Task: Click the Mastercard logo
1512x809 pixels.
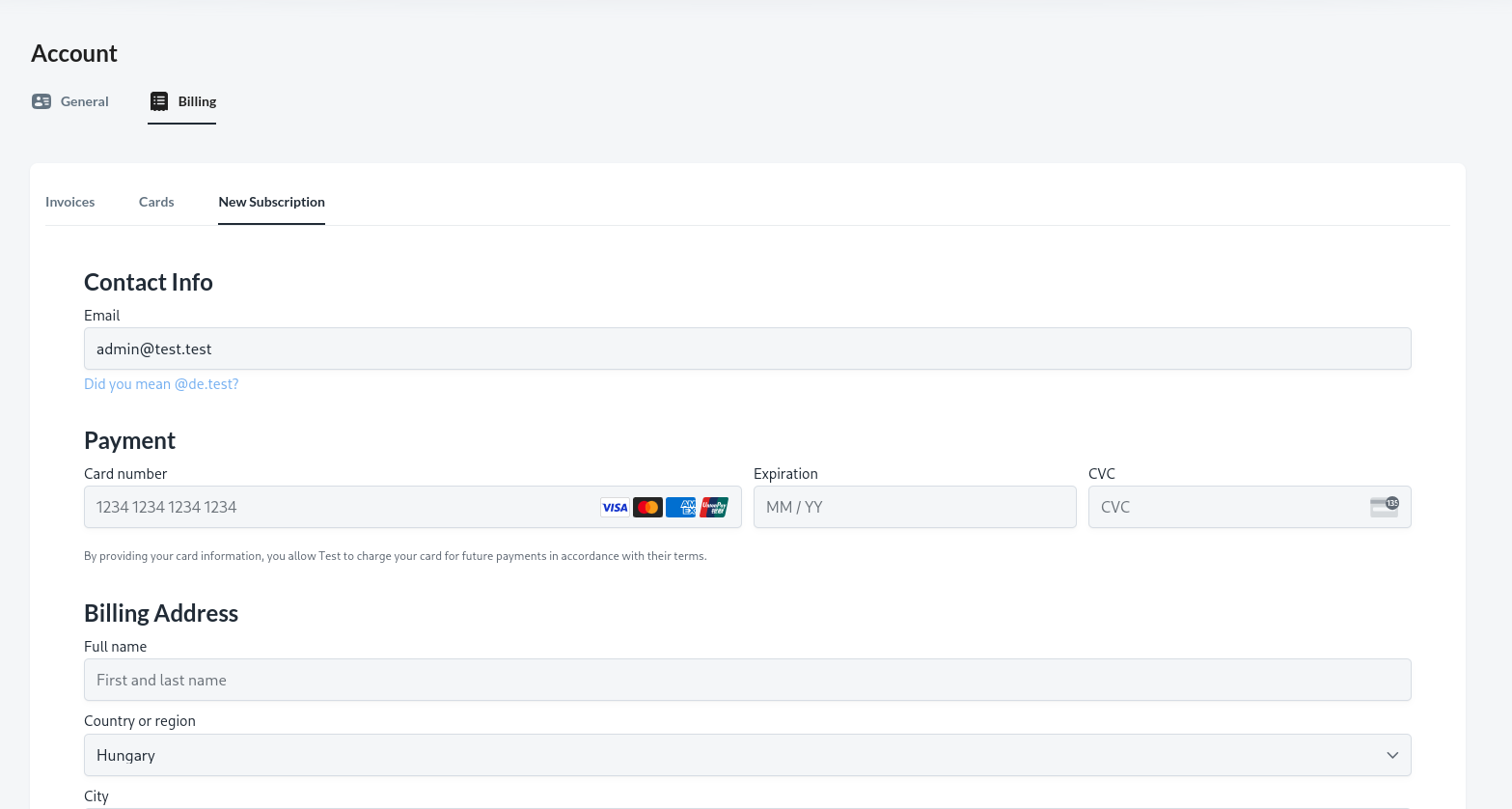Action: pos(647,507)
